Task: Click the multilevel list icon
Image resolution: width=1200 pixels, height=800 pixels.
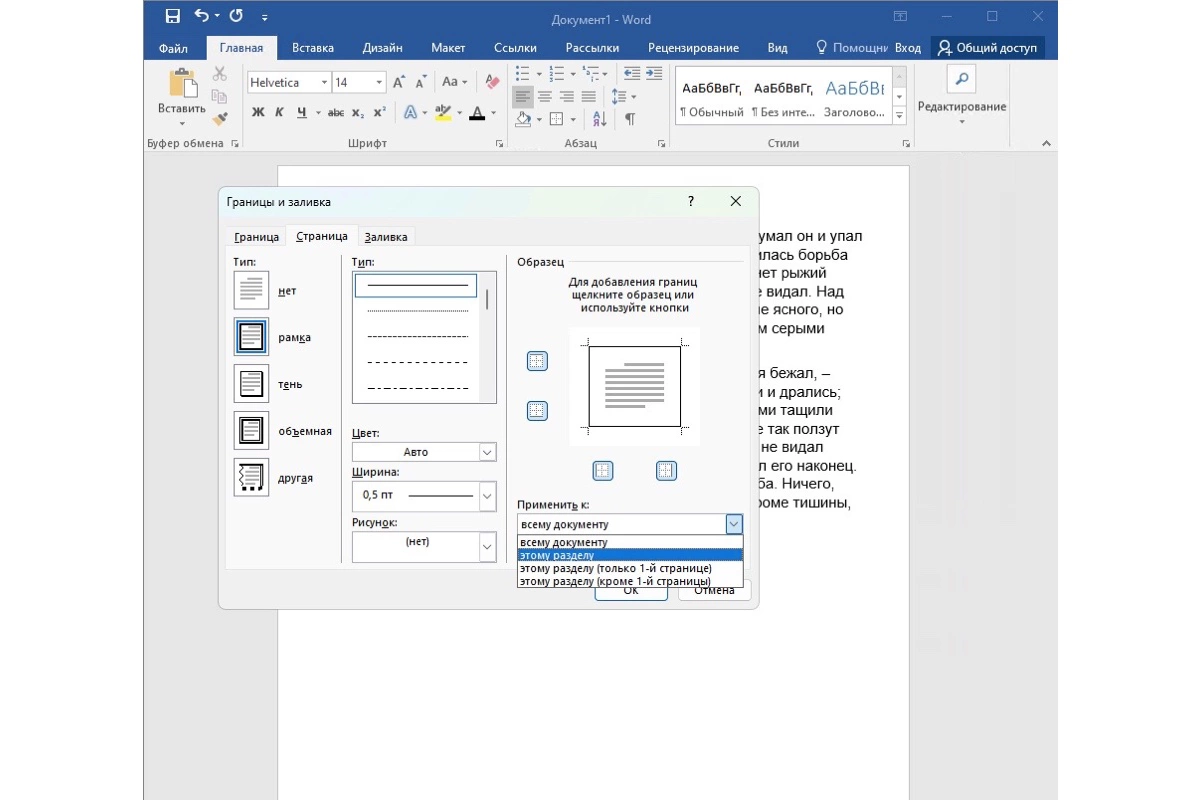Action: click(x=590, y=74)
